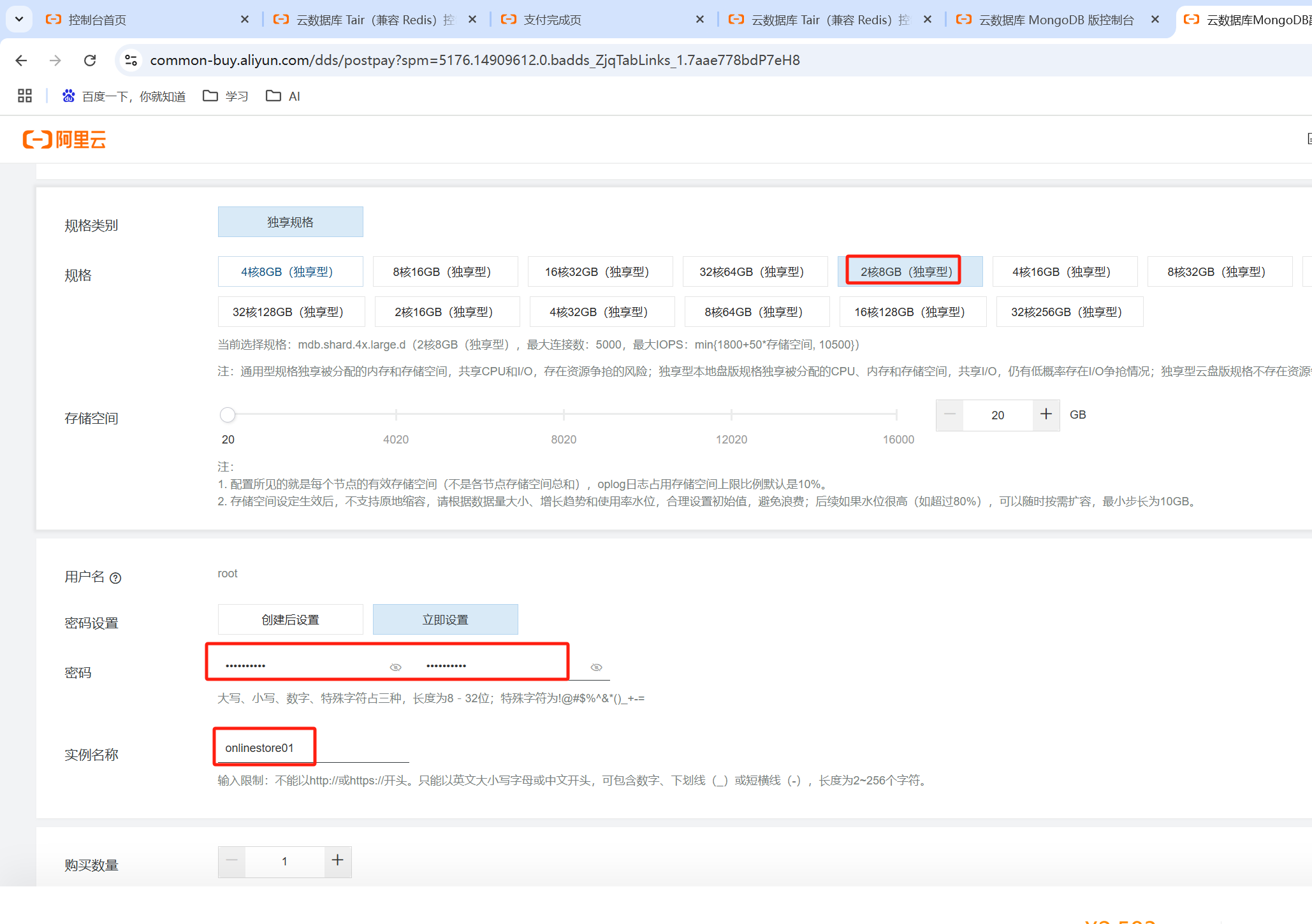Click the address bar URL

point(475,60)
